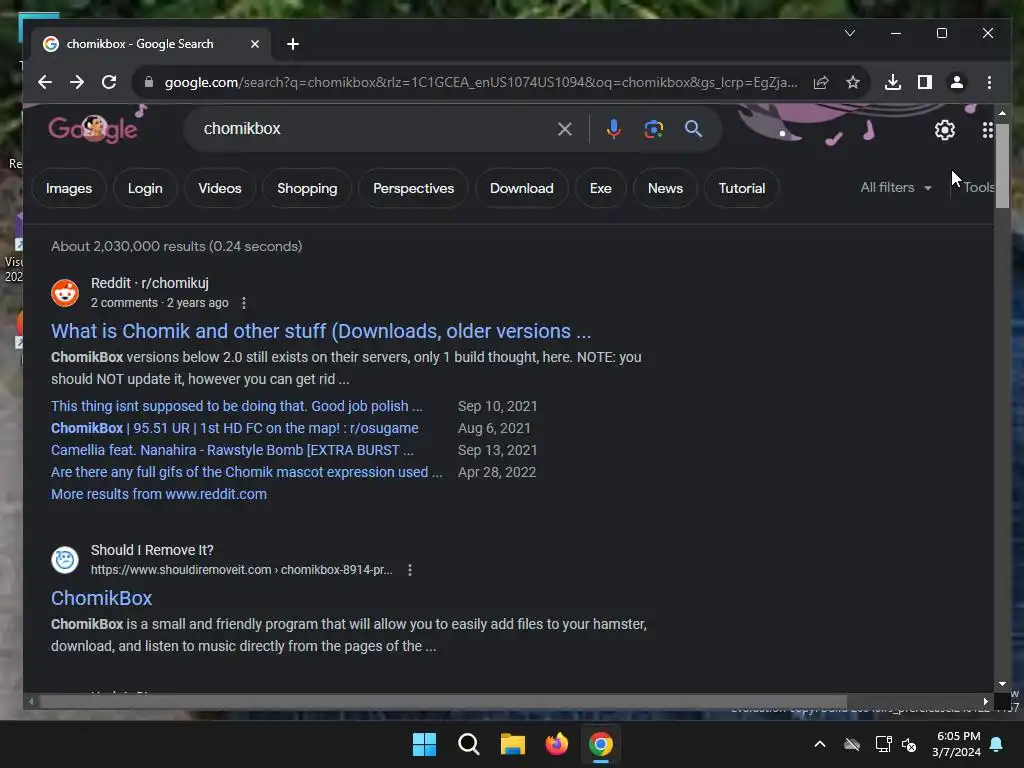The width and height of the screenshot is (1024, 768).
Task: Filter results by Images
Action: coord(69,188)
